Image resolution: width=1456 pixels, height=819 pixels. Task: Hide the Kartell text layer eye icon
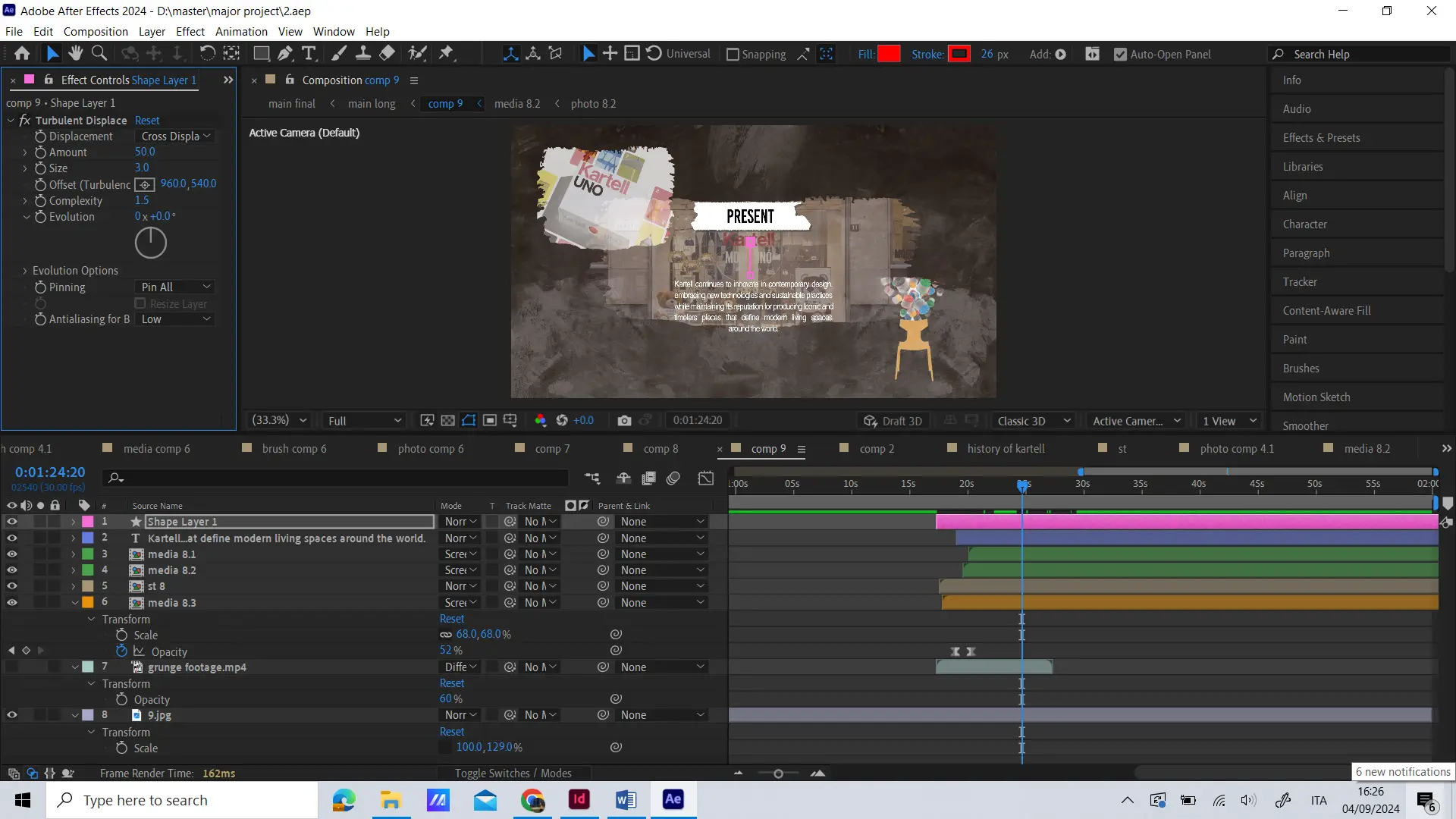[x=12, y=538]
